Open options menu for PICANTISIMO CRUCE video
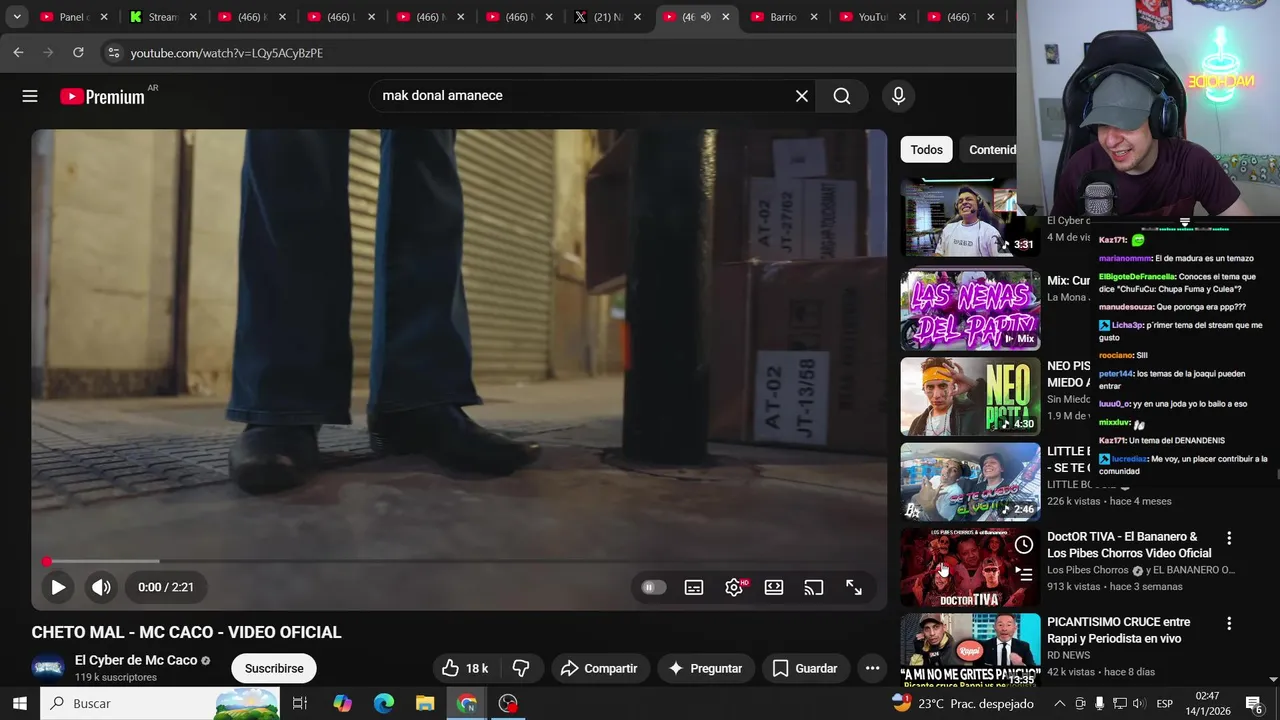1280x720 pixels. point(1229,624)
